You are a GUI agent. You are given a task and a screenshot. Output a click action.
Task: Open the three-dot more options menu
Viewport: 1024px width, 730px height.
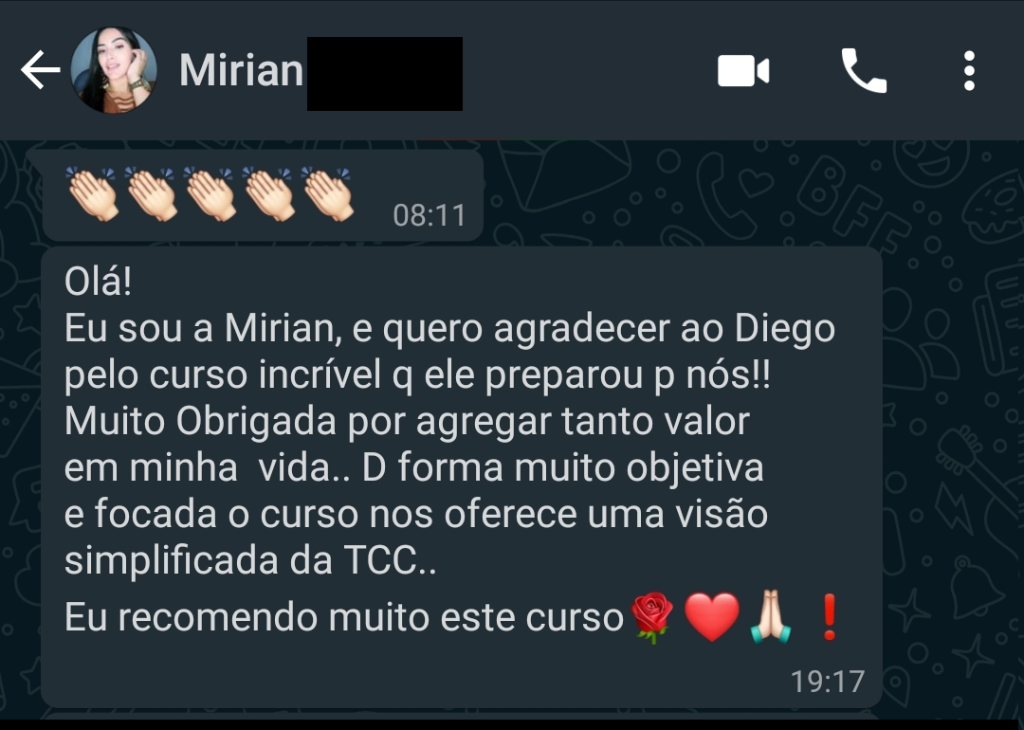pyautogui.click(x=969, y=71)
